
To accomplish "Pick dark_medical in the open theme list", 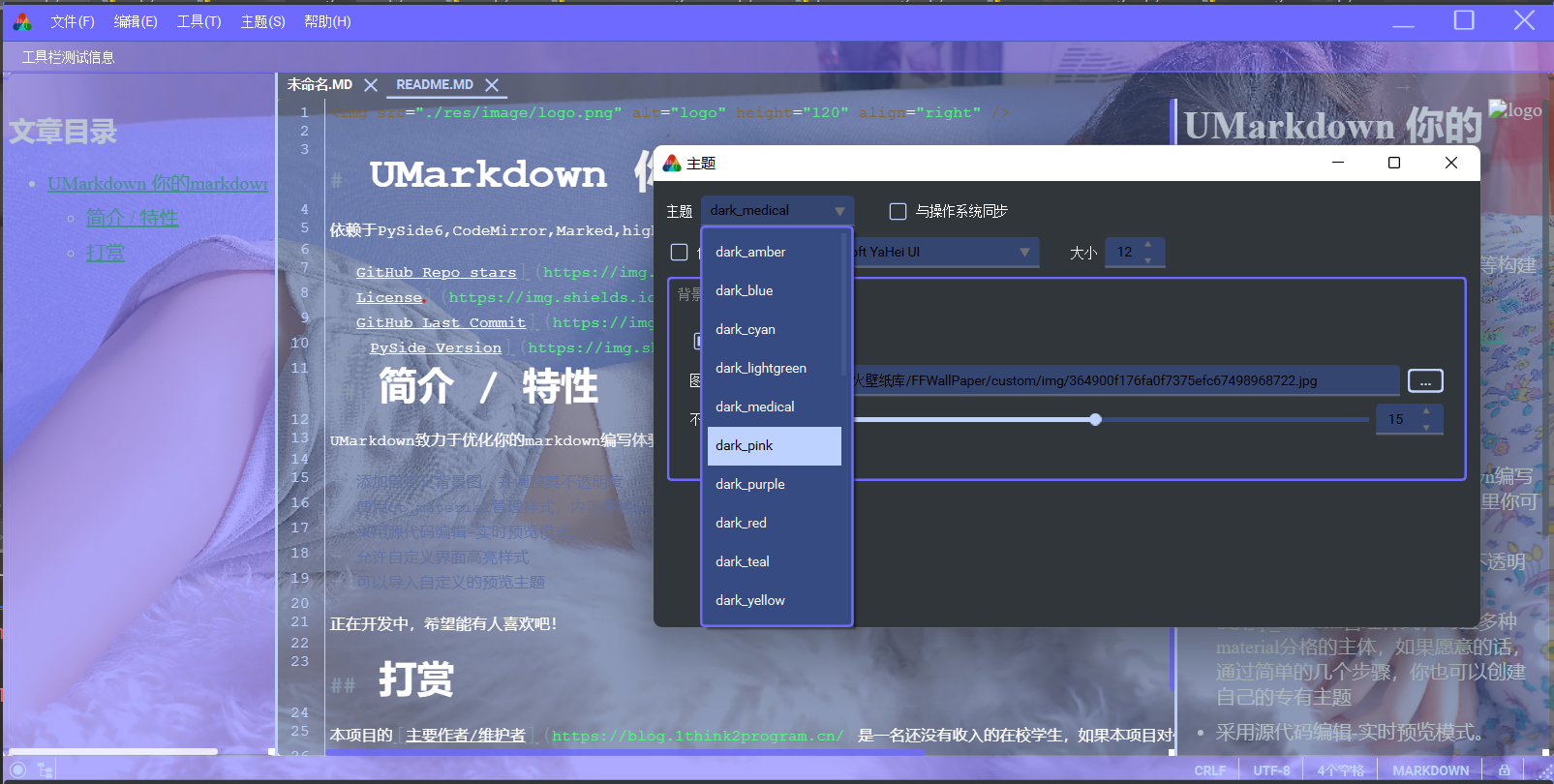I will [x=775, y=407].
